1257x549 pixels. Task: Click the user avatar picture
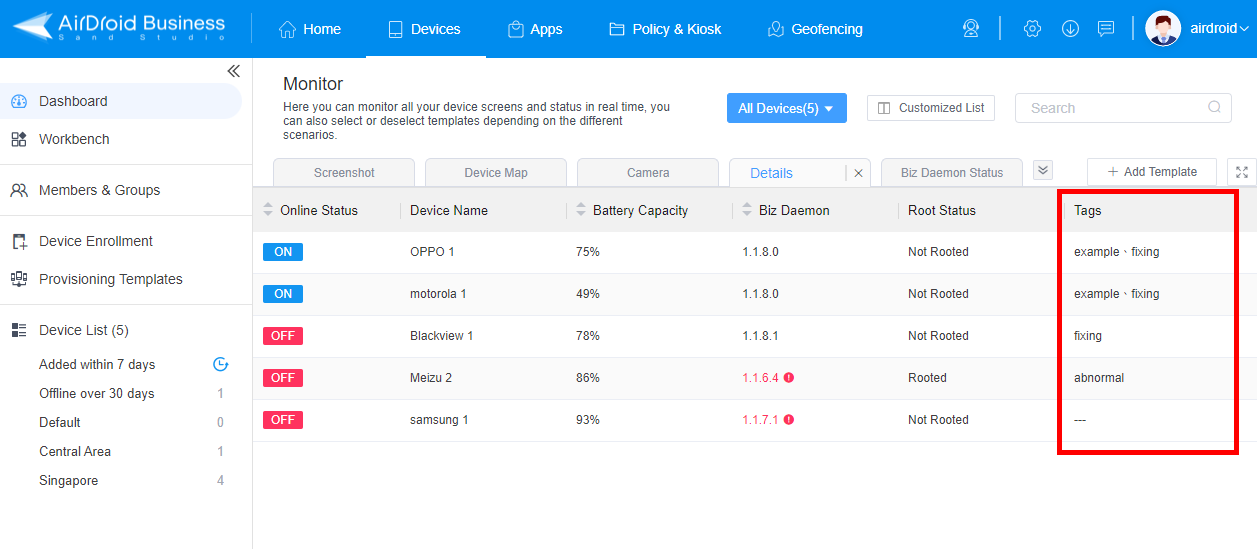click(1163, 28)
